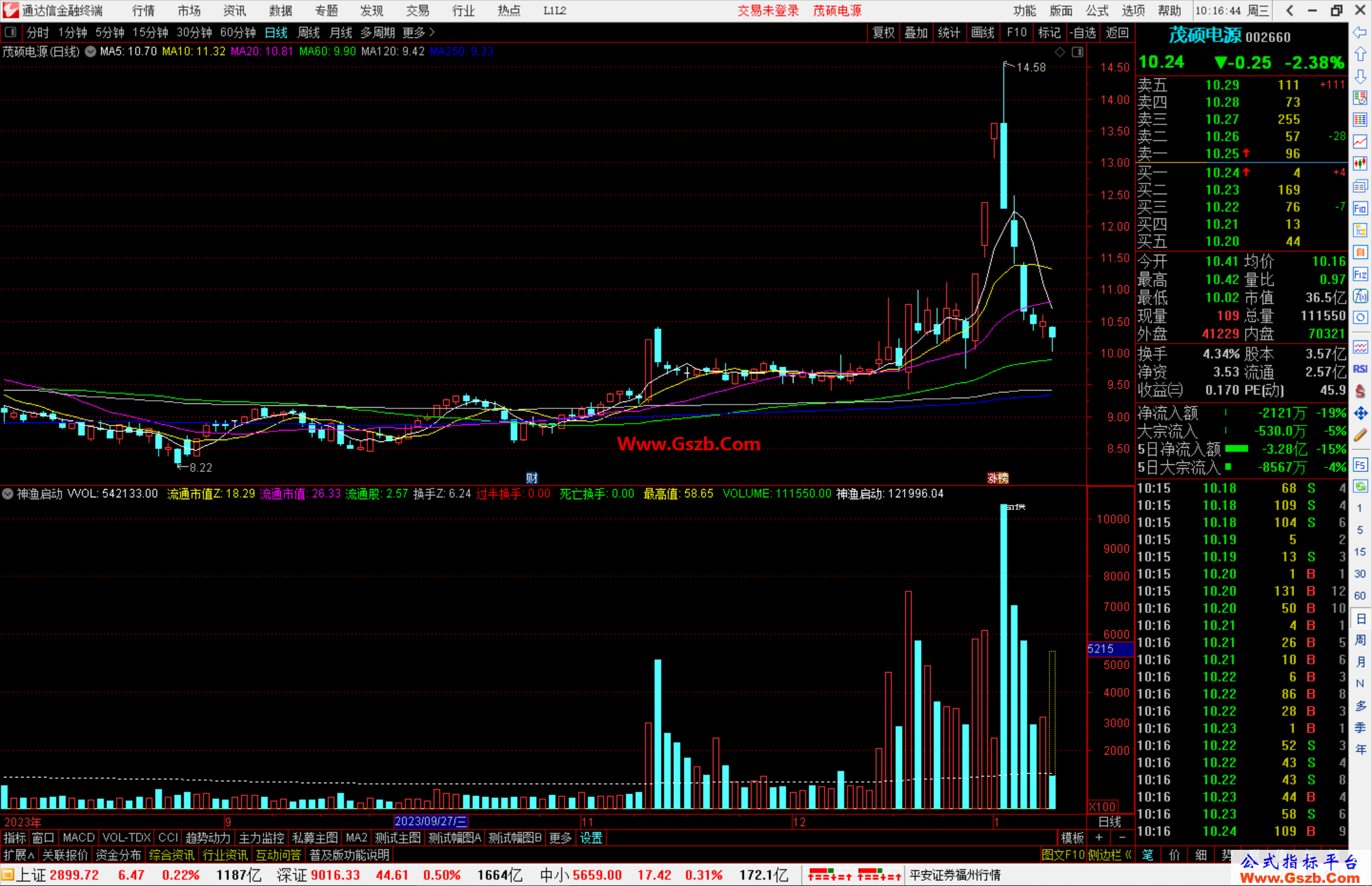The image size is (1372, 886).
Task: Click the 5215 volume axis value marker
Action: click(1110, 648)
